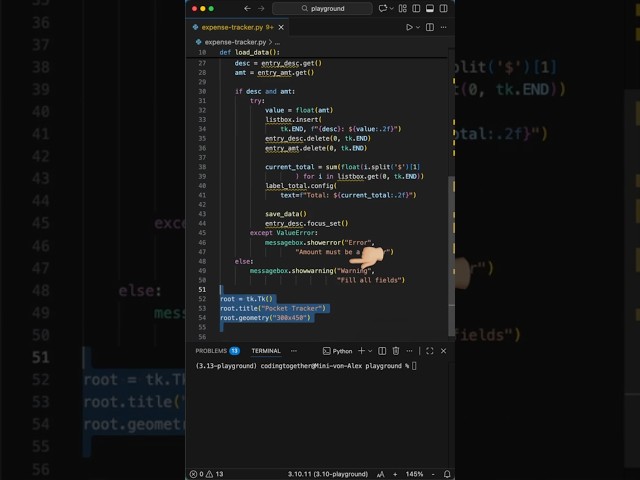Viewport: 640px width, 480px height.
Task: Expand the new terminal launch profile dropdown
Action: 370,351
